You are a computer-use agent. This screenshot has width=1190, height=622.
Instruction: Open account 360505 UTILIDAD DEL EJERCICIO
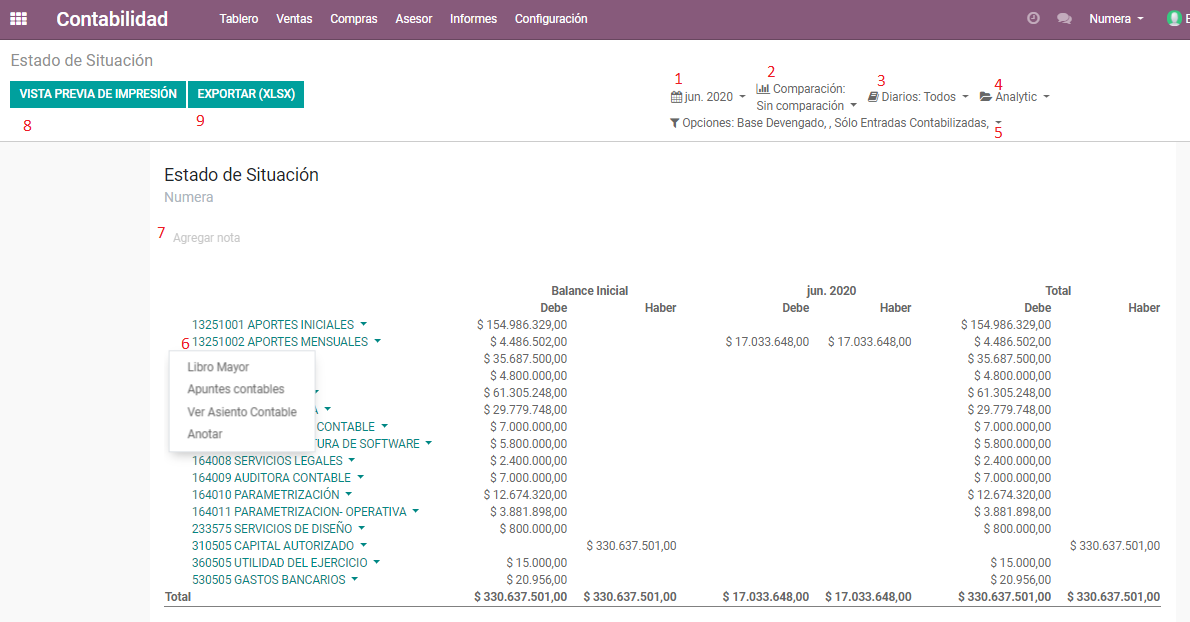click(280, 563)
